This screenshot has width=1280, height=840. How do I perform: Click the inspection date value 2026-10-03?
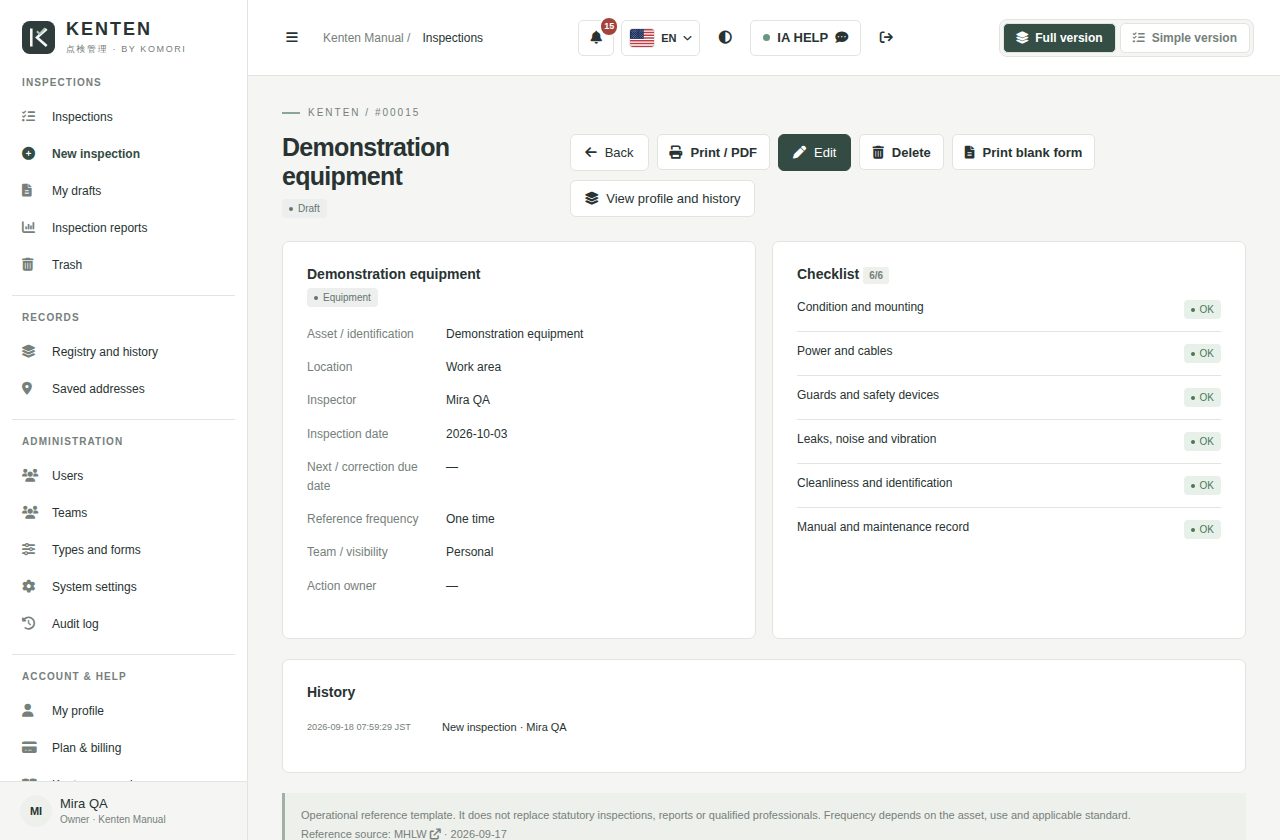(x=477, y=434)
